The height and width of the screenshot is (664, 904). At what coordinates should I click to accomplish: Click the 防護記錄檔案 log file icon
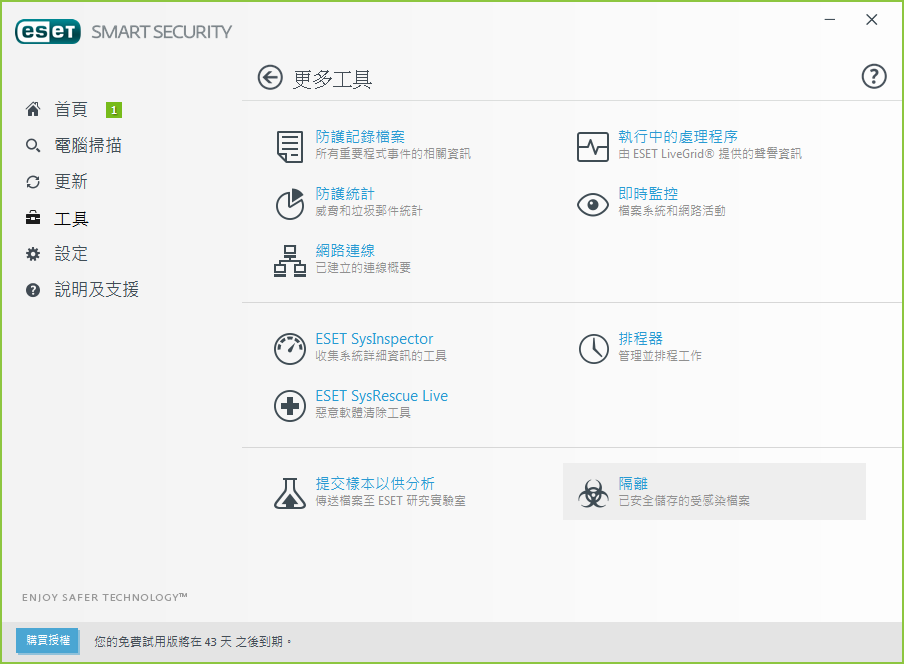pyautogui.click(x=289, y=146)
